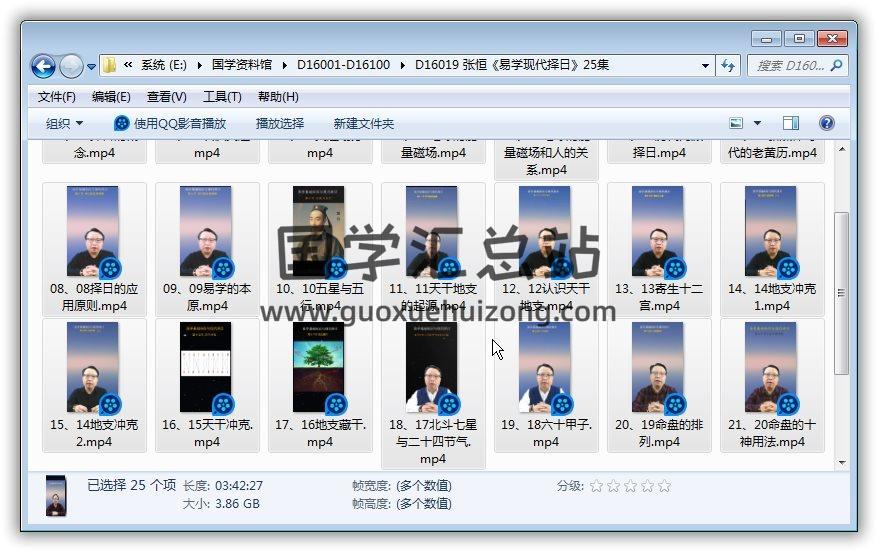Expand arrow after D16001-D16100 breadcrumb
878x552 pixels.
[x=403, y=66]
